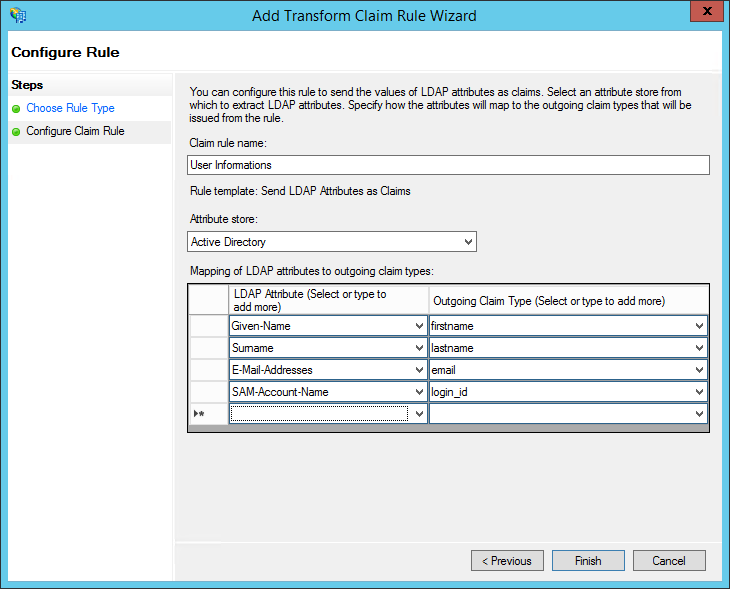
Task: Select the Configure Claim Rule step
Action: (75, 131)
